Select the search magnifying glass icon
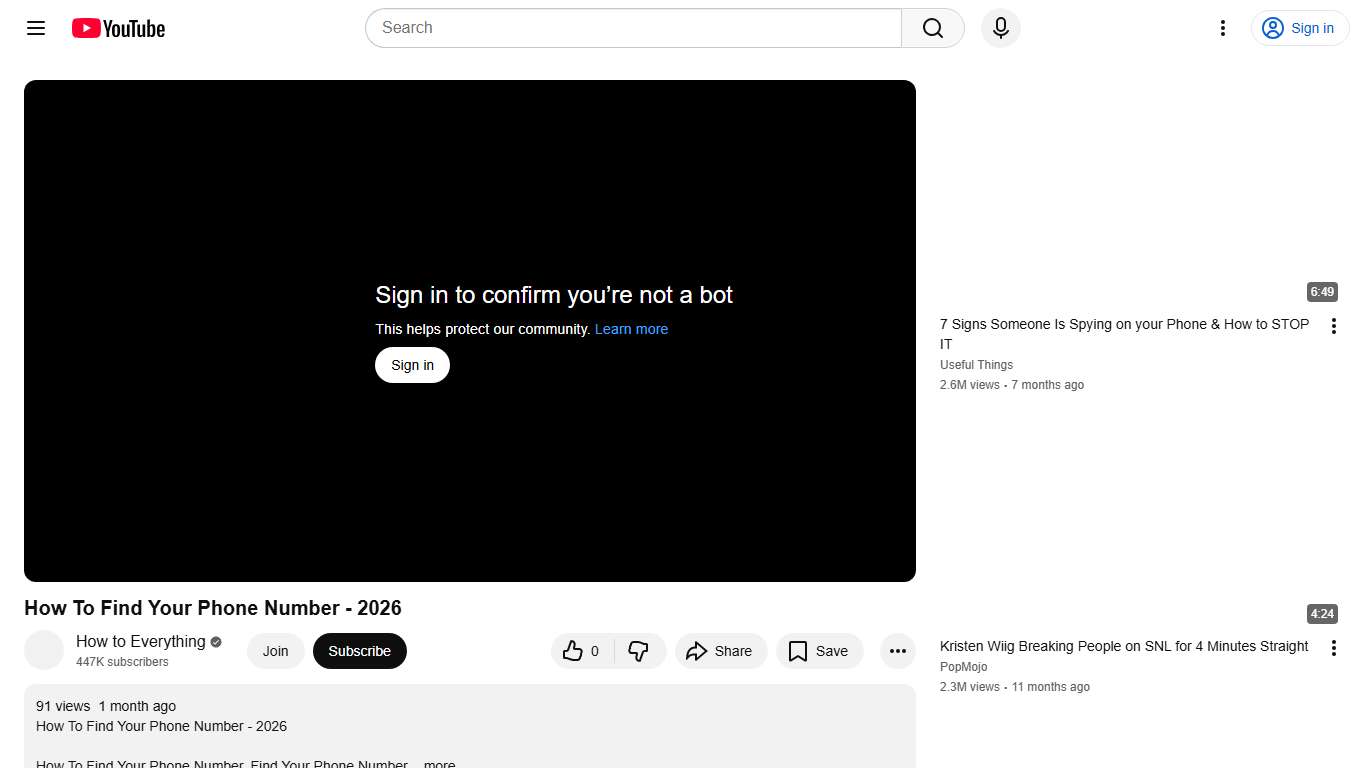 (931, 28)
